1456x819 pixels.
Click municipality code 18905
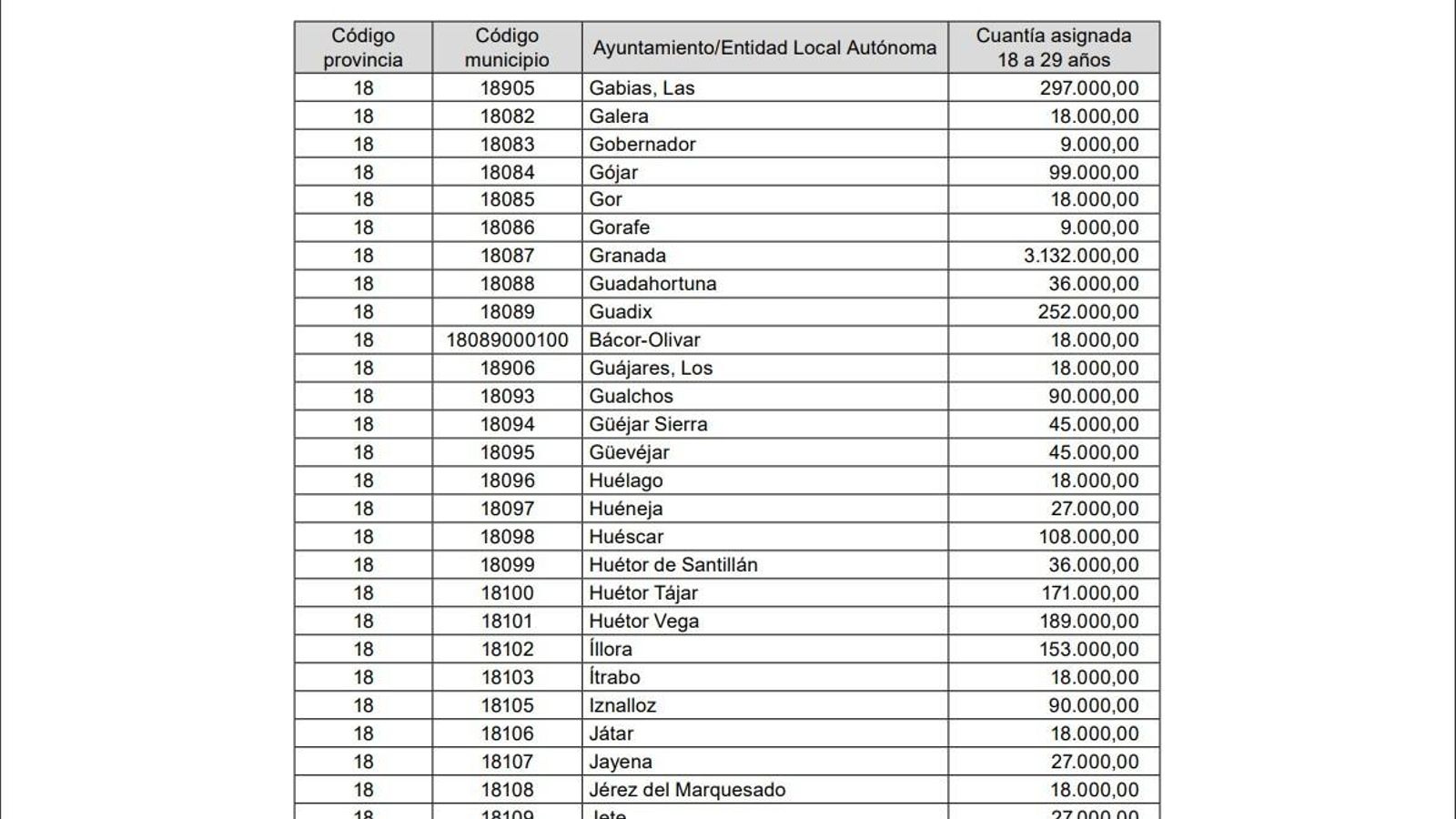pos(507,88)
